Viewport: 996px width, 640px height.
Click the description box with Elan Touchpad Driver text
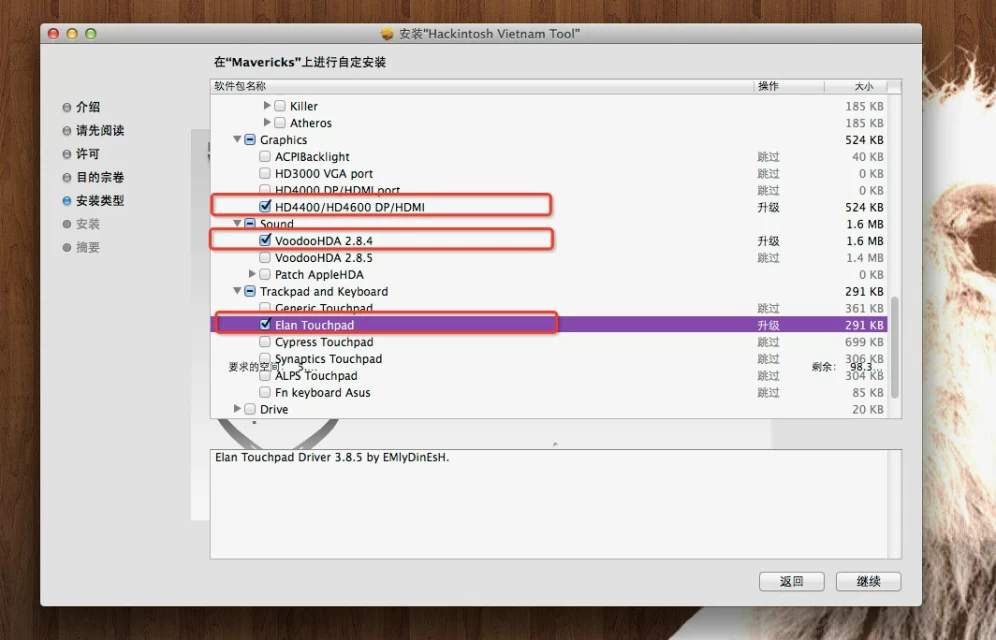pyautogui.click(x=556, y=504)
